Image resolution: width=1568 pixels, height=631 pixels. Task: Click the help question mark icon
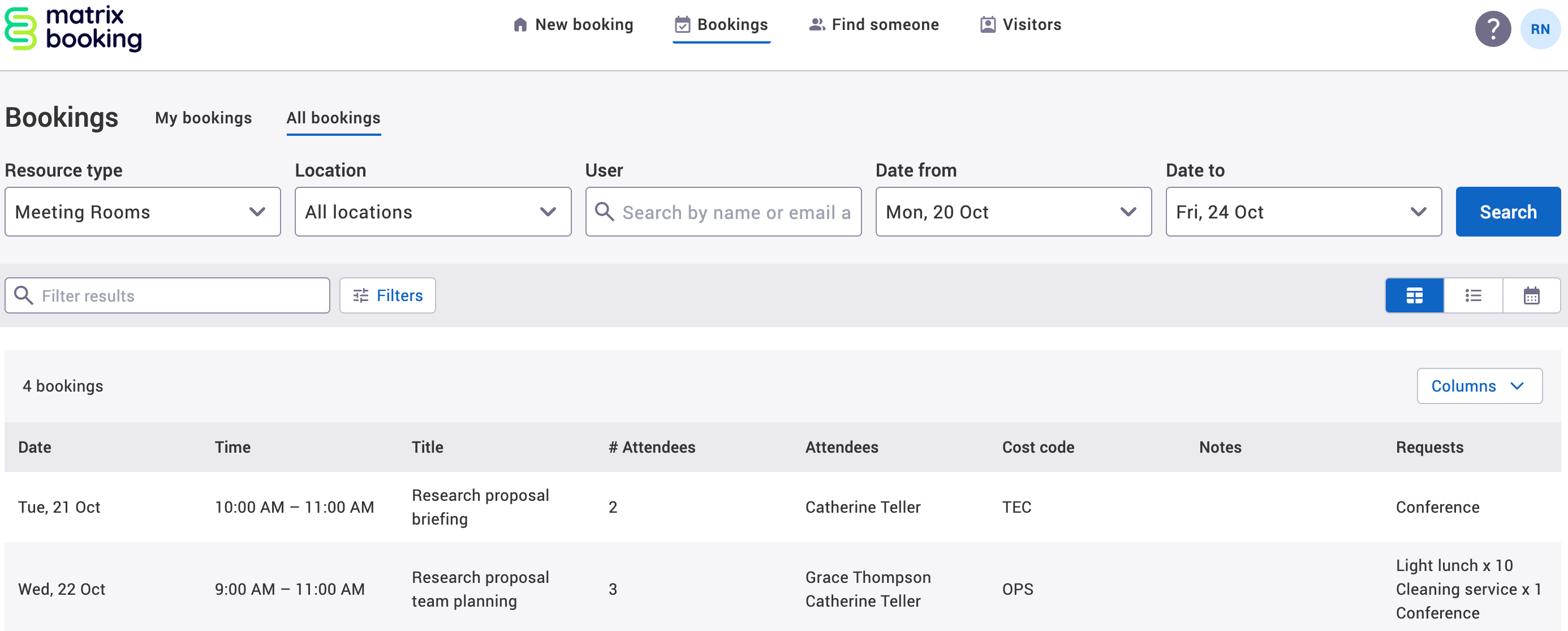[1494, 28]
